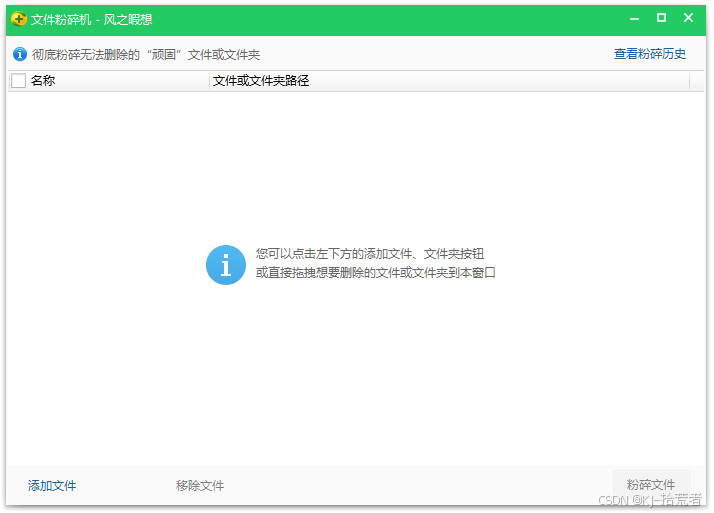Click 移除文件 to remove files
This screenshot has width=714, height=513.
click(x=200, y=485)
